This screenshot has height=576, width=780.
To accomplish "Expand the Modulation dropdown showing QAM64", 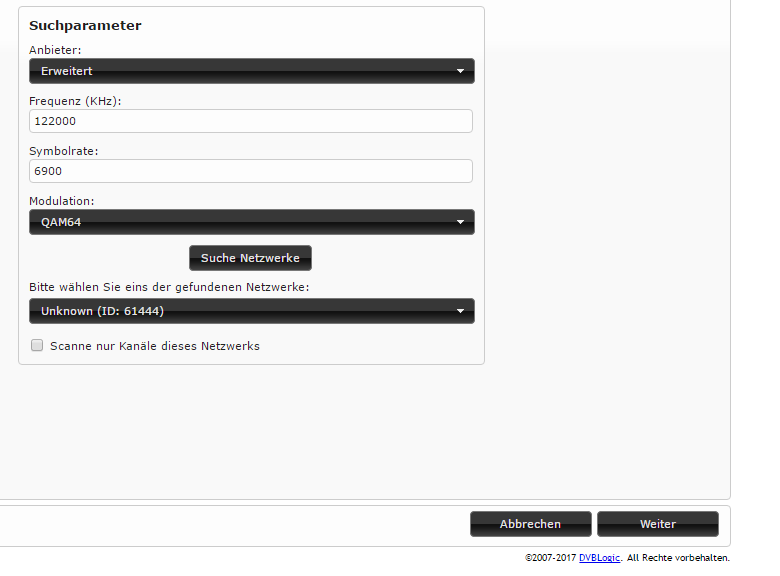I will [x=250, y=222].
